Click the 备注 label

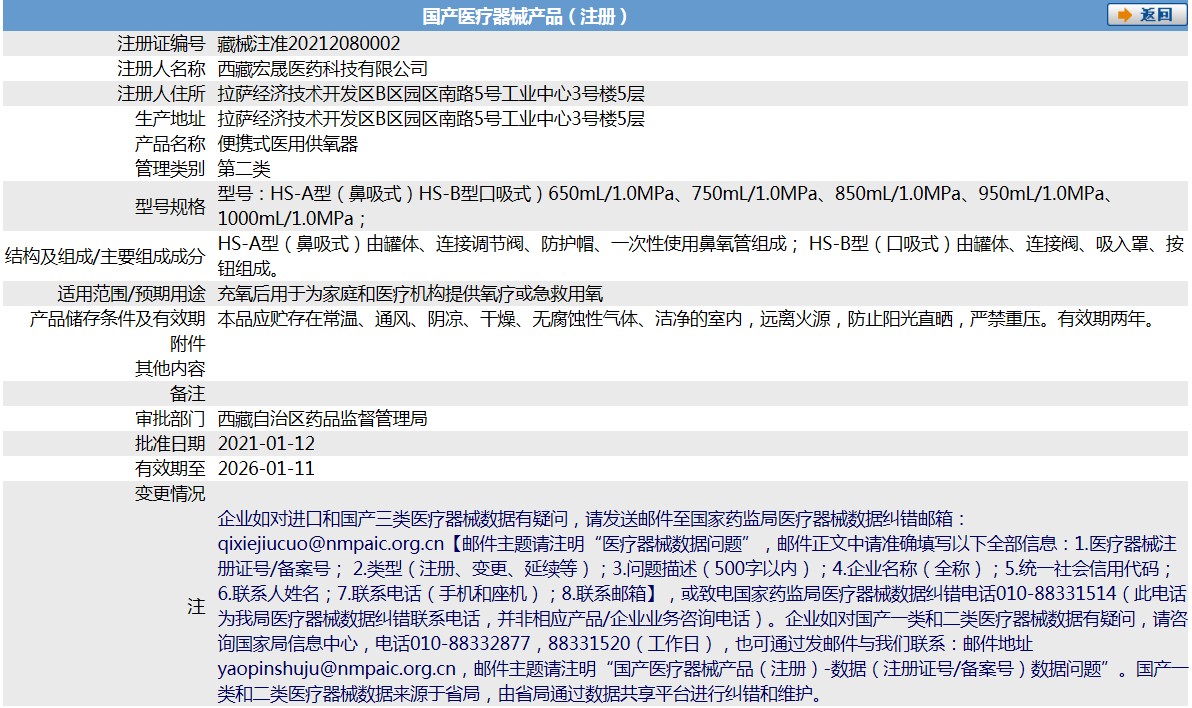(188, 395)
